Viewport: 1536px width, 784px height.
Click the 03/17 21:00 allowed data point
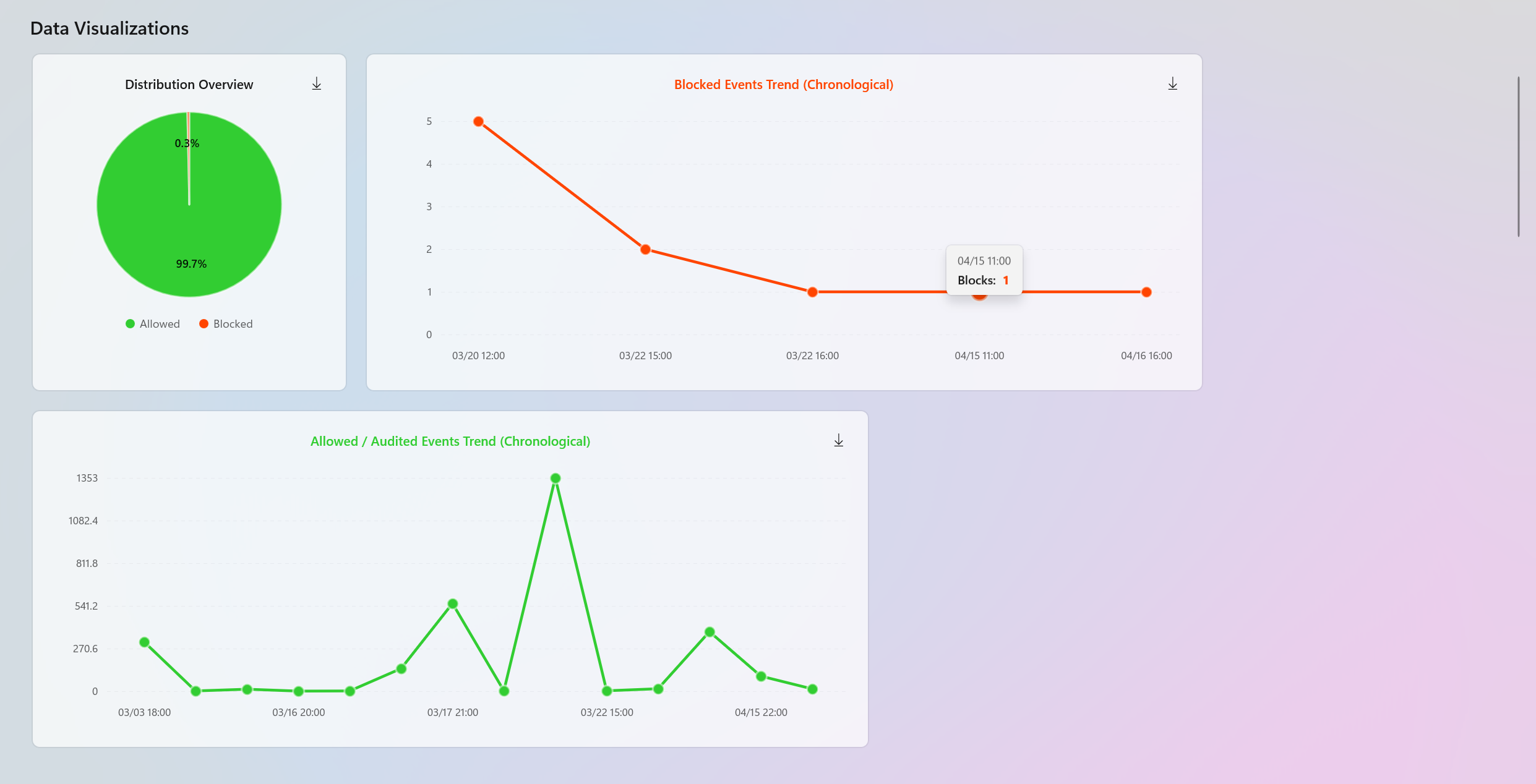tap(453, 604)
